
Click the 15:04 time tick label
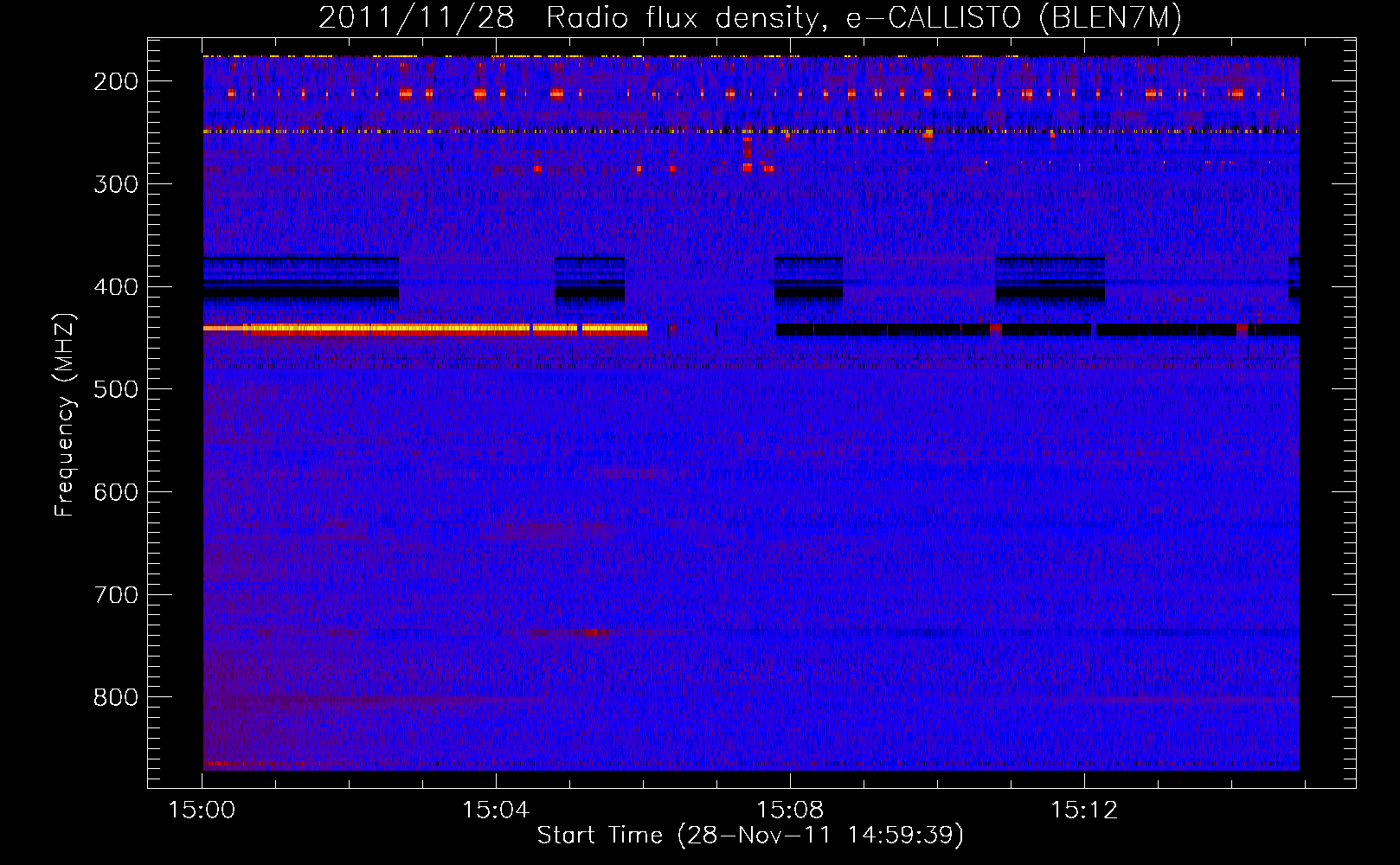[496, 811]
